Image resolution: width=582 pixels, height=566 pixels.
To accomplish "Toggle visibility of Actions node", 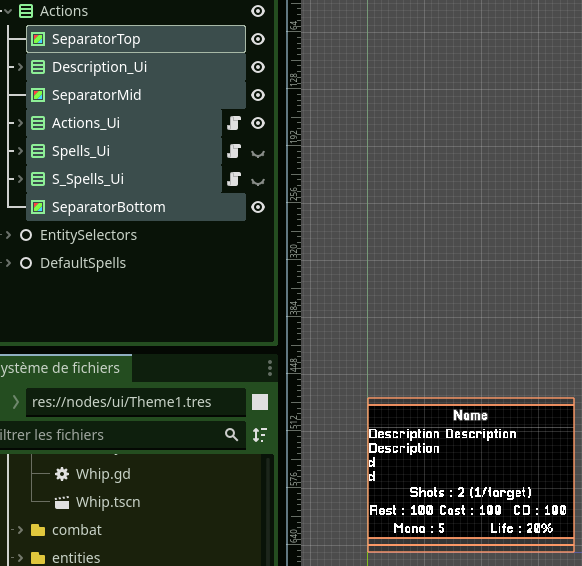I will pos(258,11).
